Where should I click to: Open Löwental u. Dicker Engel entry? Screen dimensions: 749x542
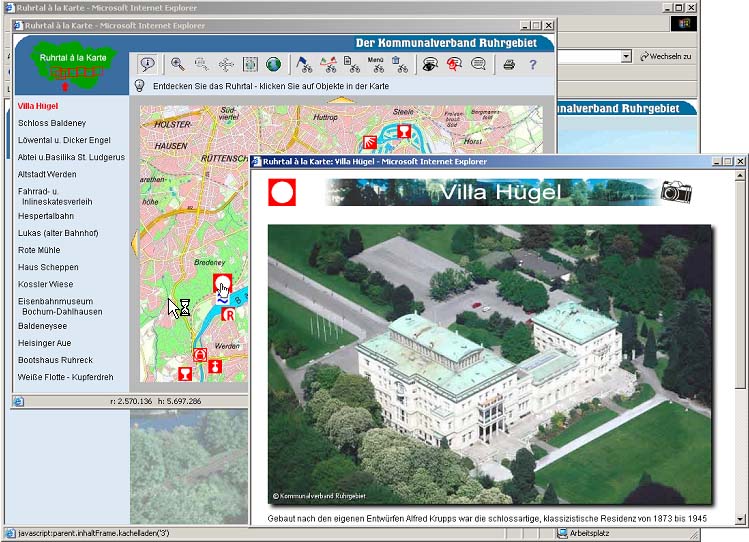tap(64, 140)
